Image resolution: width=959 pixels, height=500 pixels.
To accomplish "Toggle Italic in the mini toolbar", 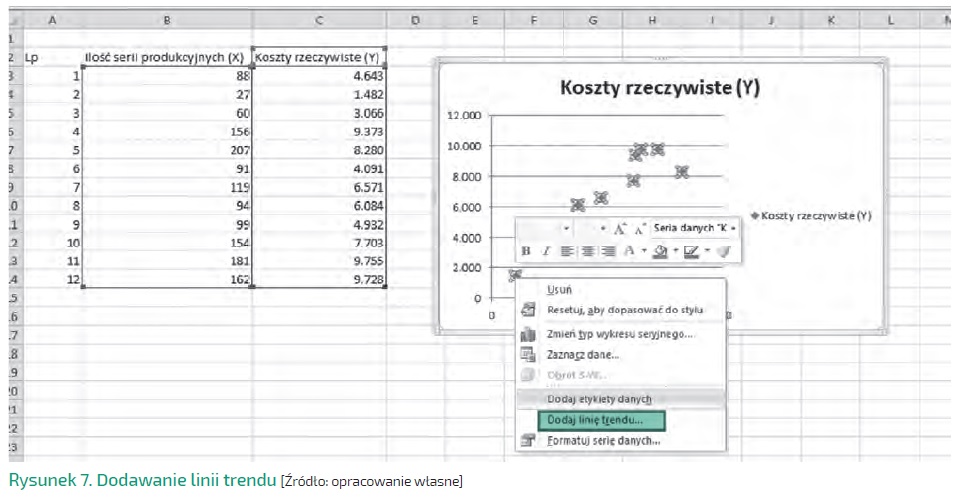I will tap(546, 251).
